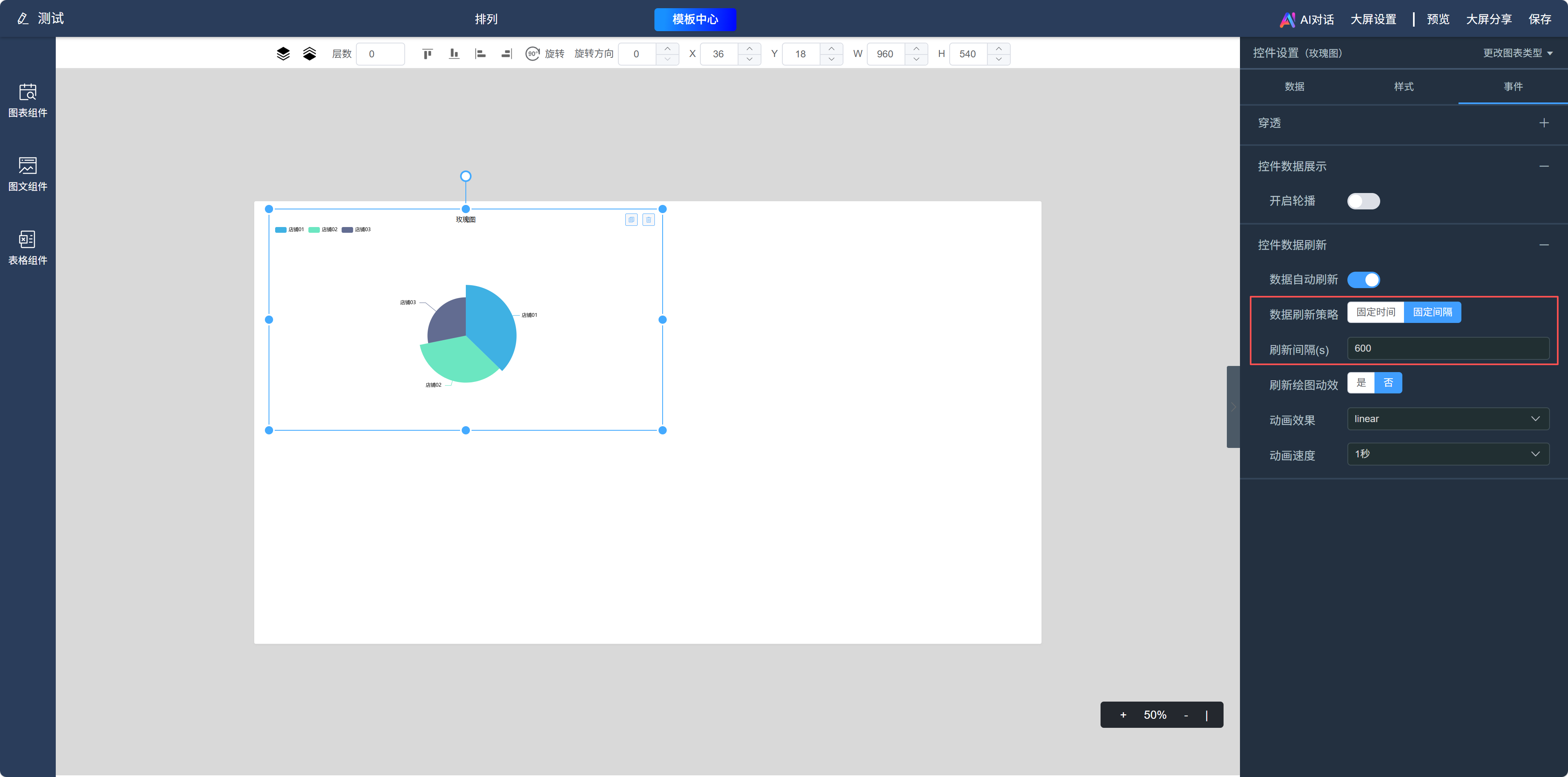Open AI对话 from the top bar
Image resolution: width=1568 pixels, height=777 pixels.
(x=1307, y=20)
